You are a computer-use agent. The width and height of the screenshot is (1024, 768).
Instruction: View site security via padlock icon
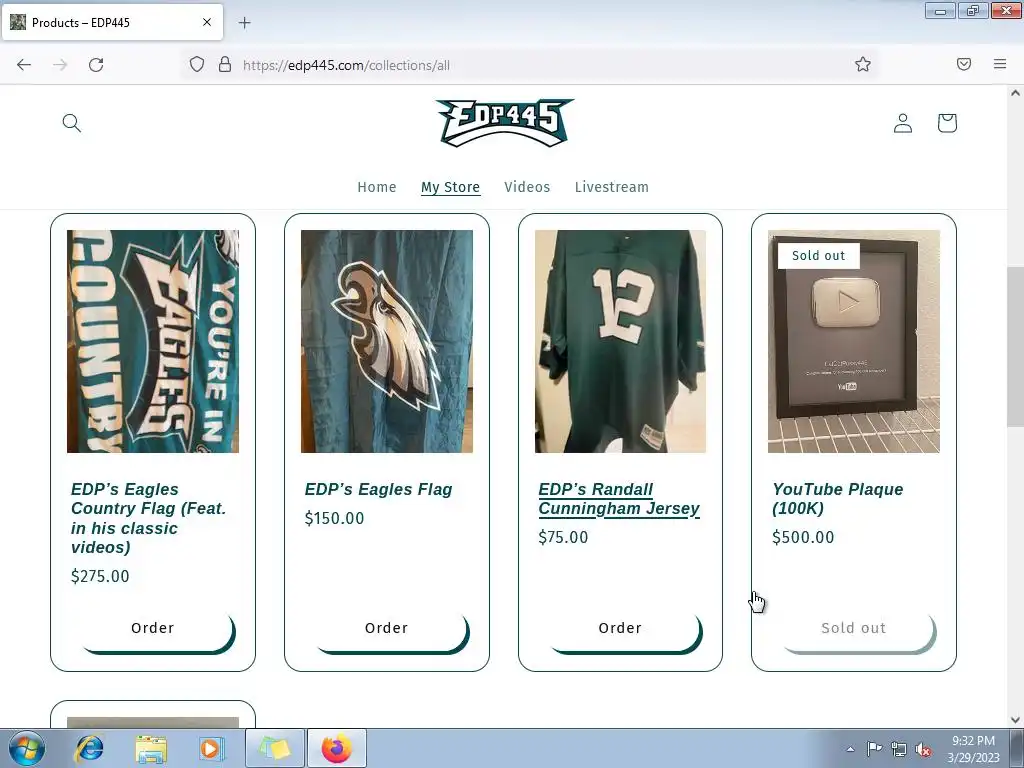click(225, 64)
